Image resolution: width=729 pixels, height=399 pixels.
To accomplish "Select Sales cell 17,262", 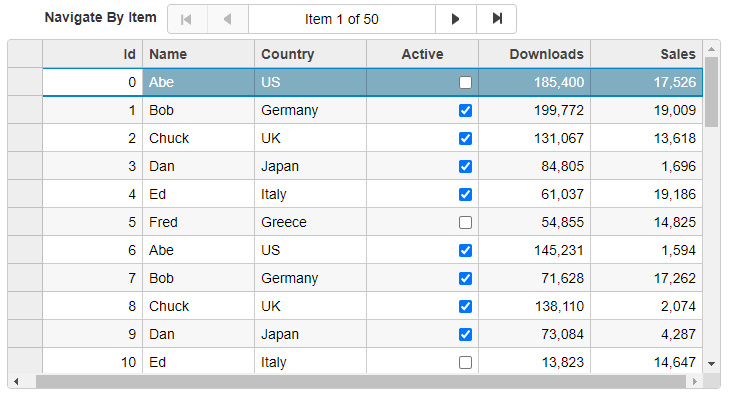I will (647, 278).
